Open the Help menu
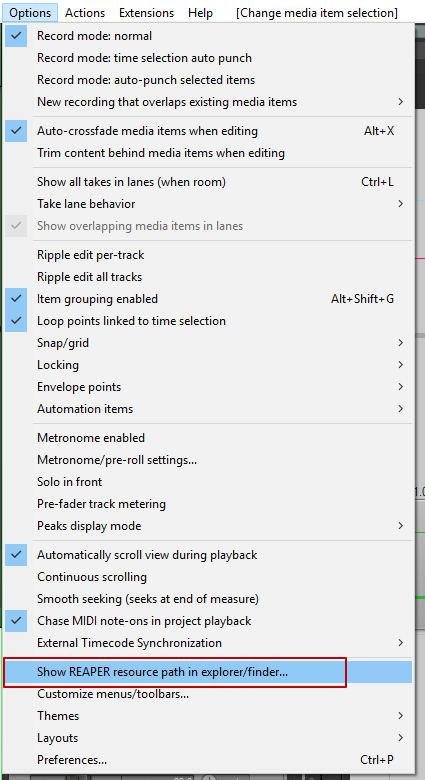 pyautogui.click(x=200, y=13)
